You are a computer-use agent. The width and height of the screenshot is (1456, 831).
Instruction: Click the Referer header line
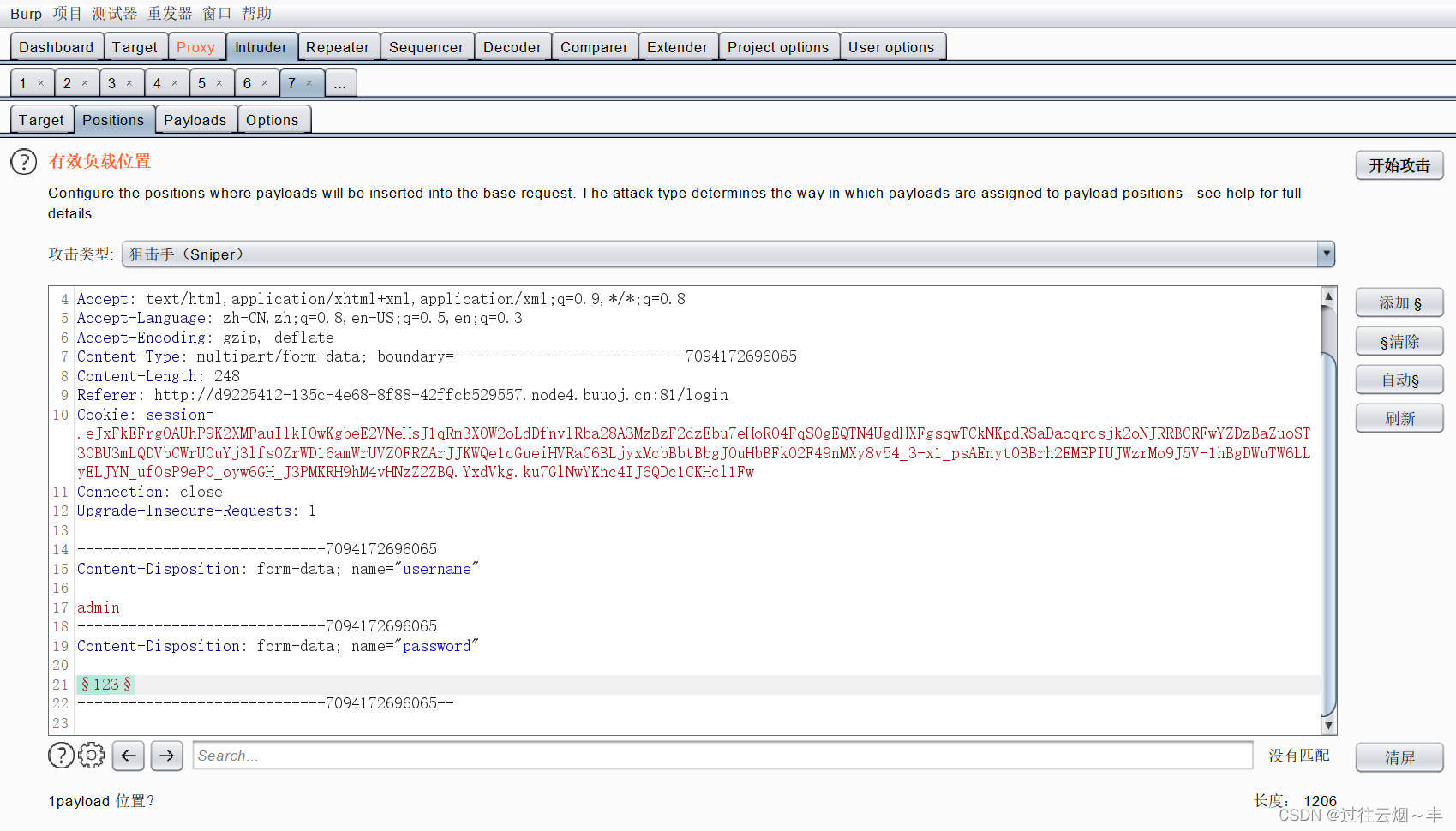pos(403,395)
